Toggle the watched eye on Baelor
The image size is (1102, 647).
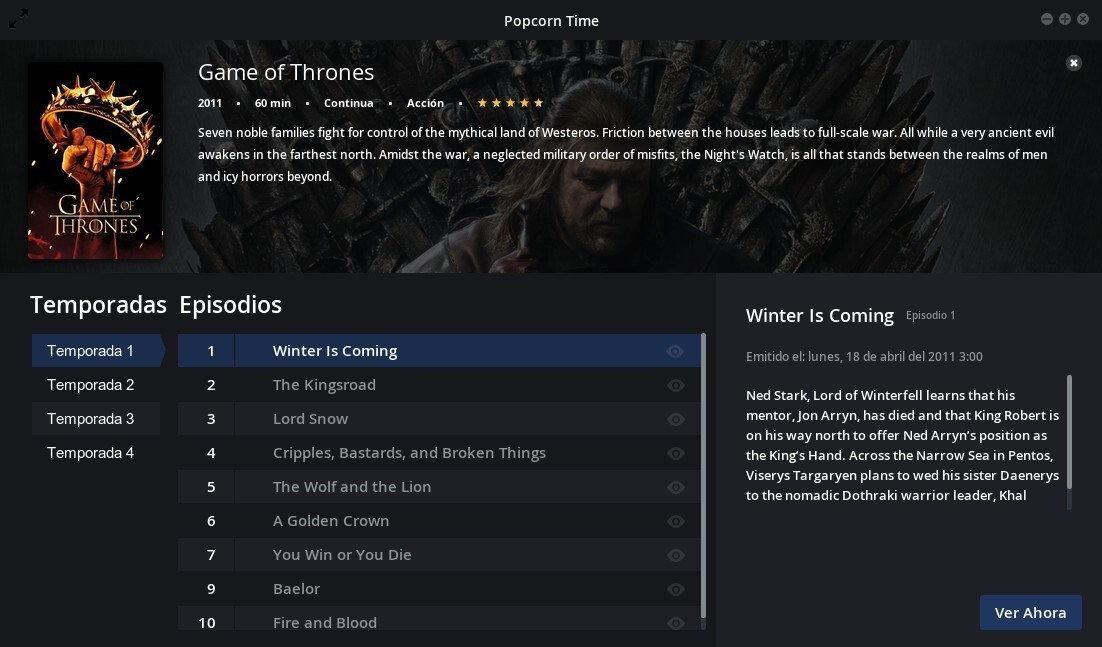click(675, 588)
